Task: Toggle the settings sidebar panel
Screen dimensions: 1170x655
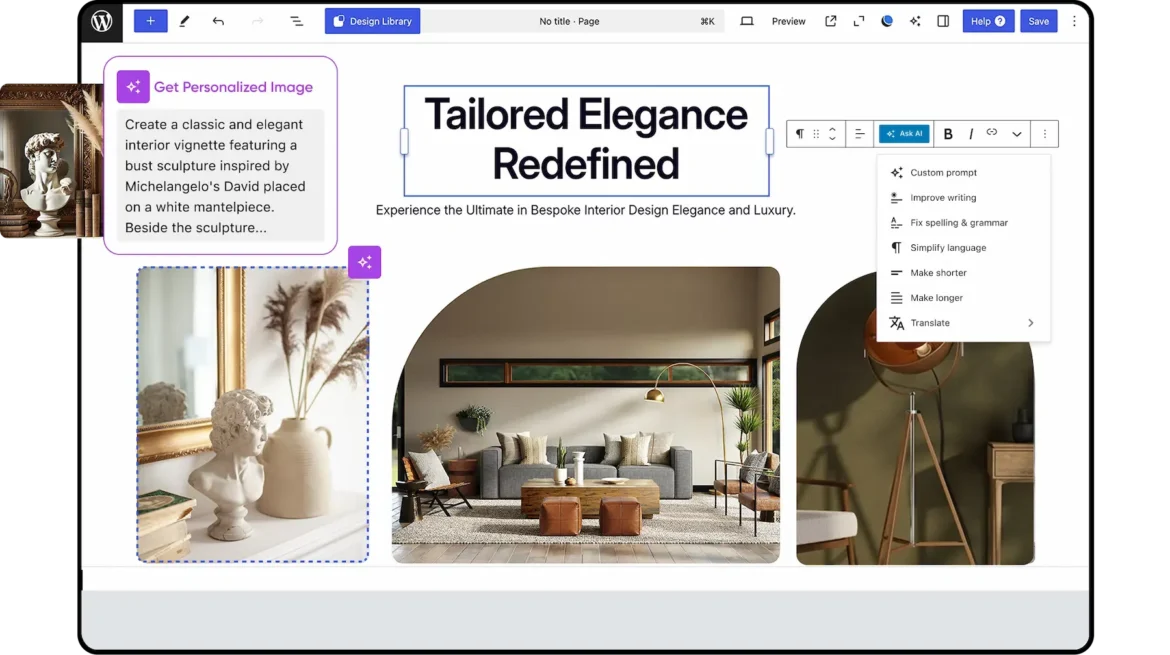Action: [942, 21]
